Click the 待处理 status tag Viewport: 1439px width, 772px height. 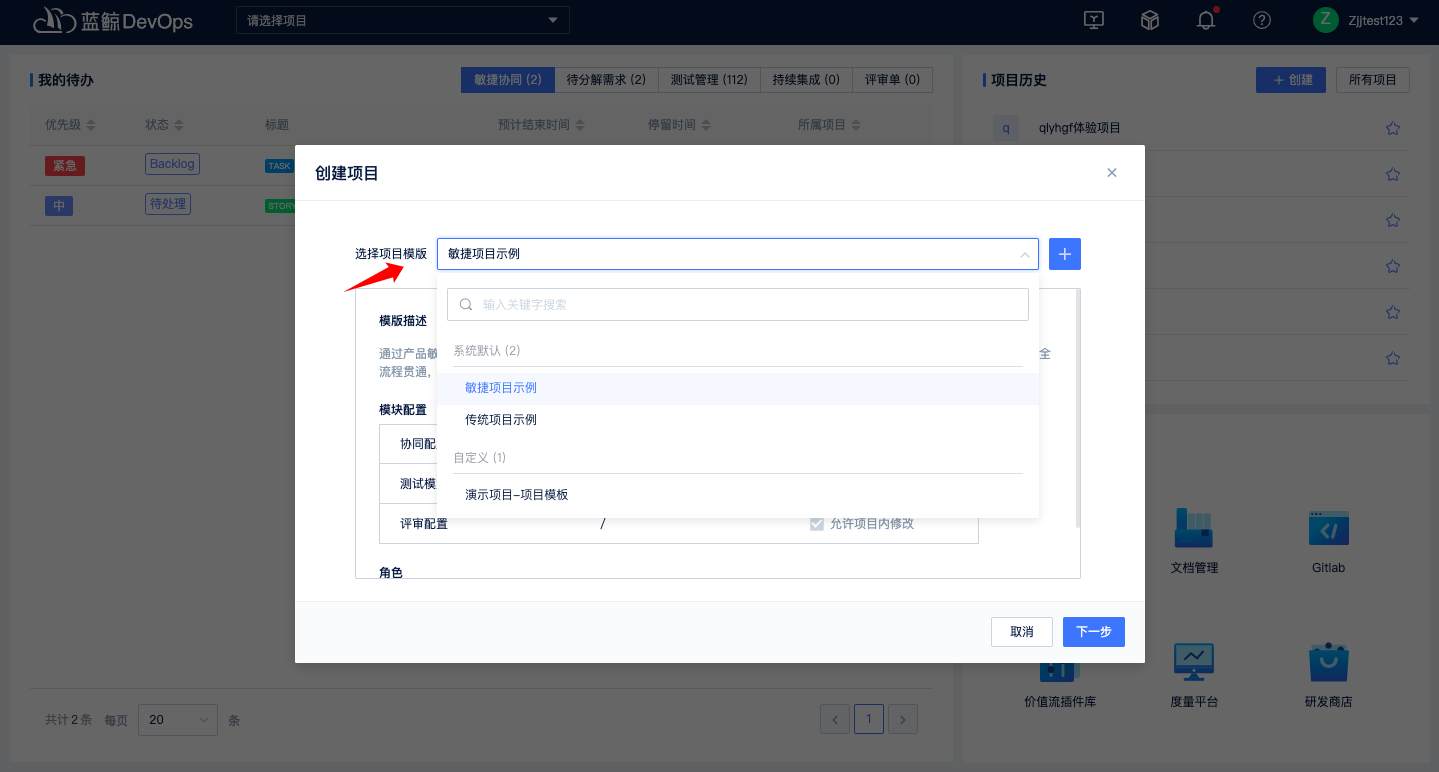(168, 204)
